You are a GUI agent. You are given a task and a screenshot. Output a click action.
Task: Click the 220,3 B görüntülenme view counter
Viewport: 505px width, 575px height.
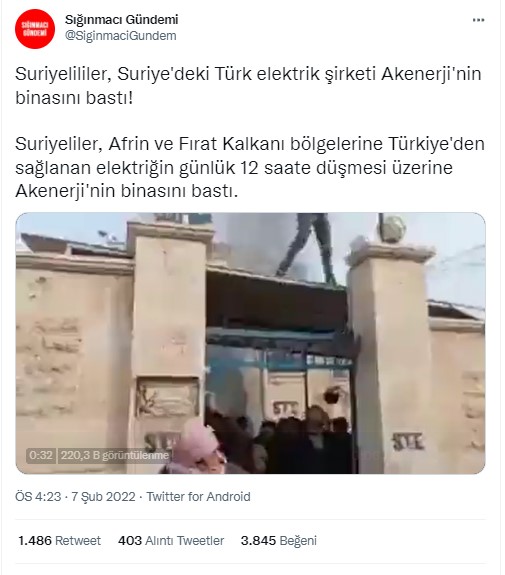[x=114, y=455]
